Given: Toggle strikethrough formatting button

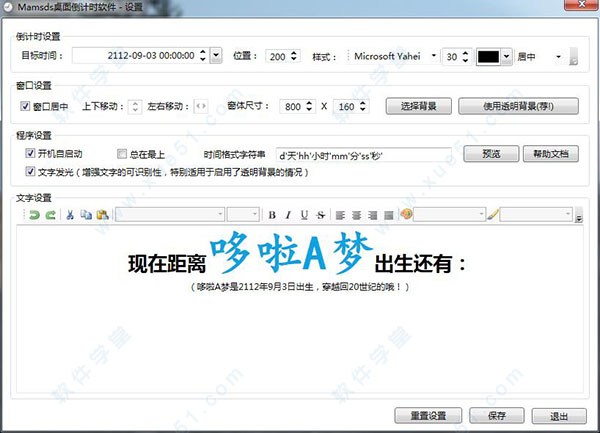Looking at the screenshot, I should pos(321,215).
